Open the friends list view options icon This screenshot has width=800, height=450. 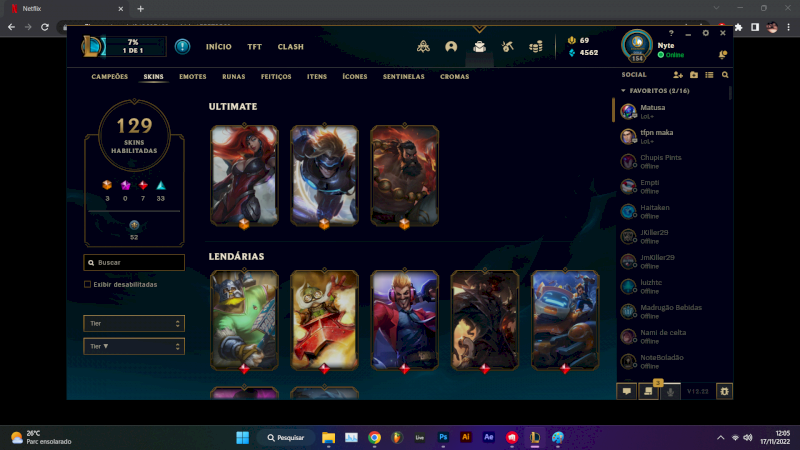[709, 75]
